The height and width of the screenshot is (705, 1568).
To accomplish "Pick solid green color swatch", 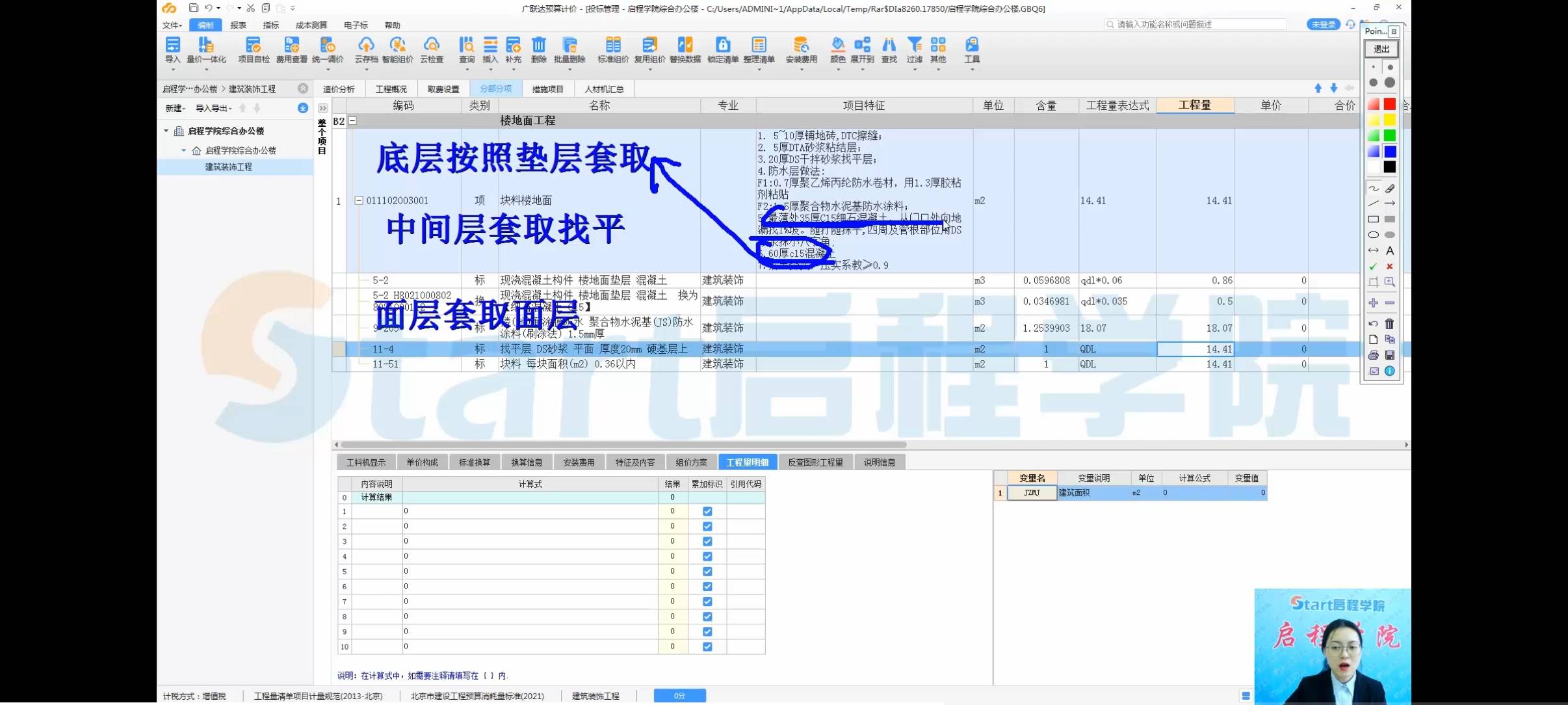I will point(1390,135).
